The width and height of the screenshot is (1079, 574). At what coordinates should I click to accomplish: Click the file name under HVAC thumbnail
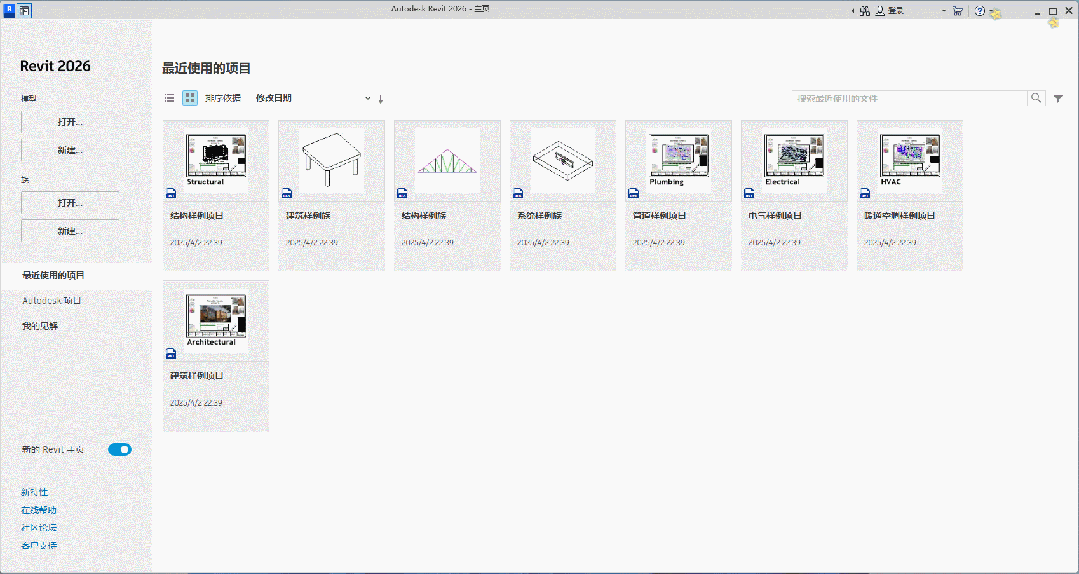click(899, 215)
